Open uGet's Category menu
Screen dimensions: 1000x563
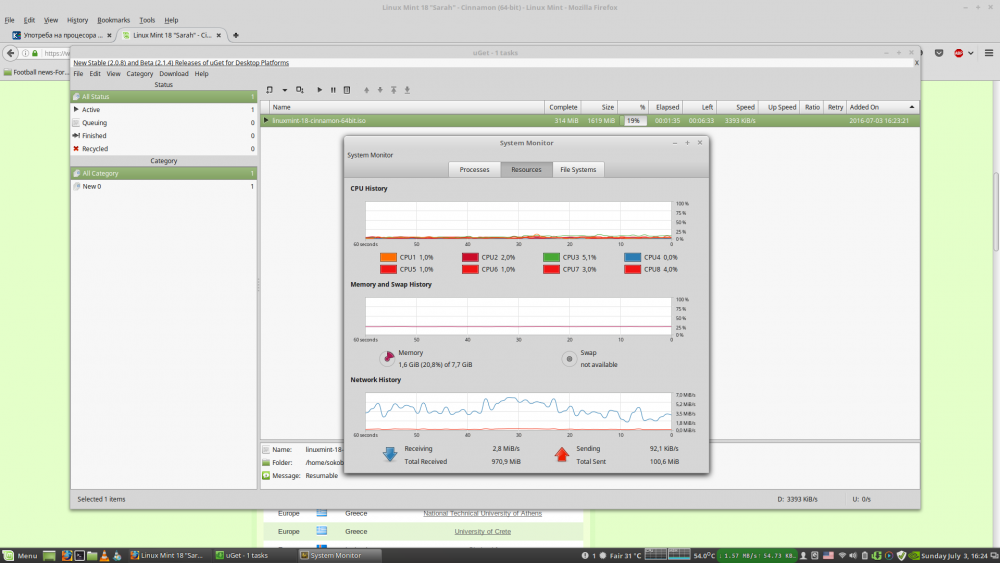140,74
